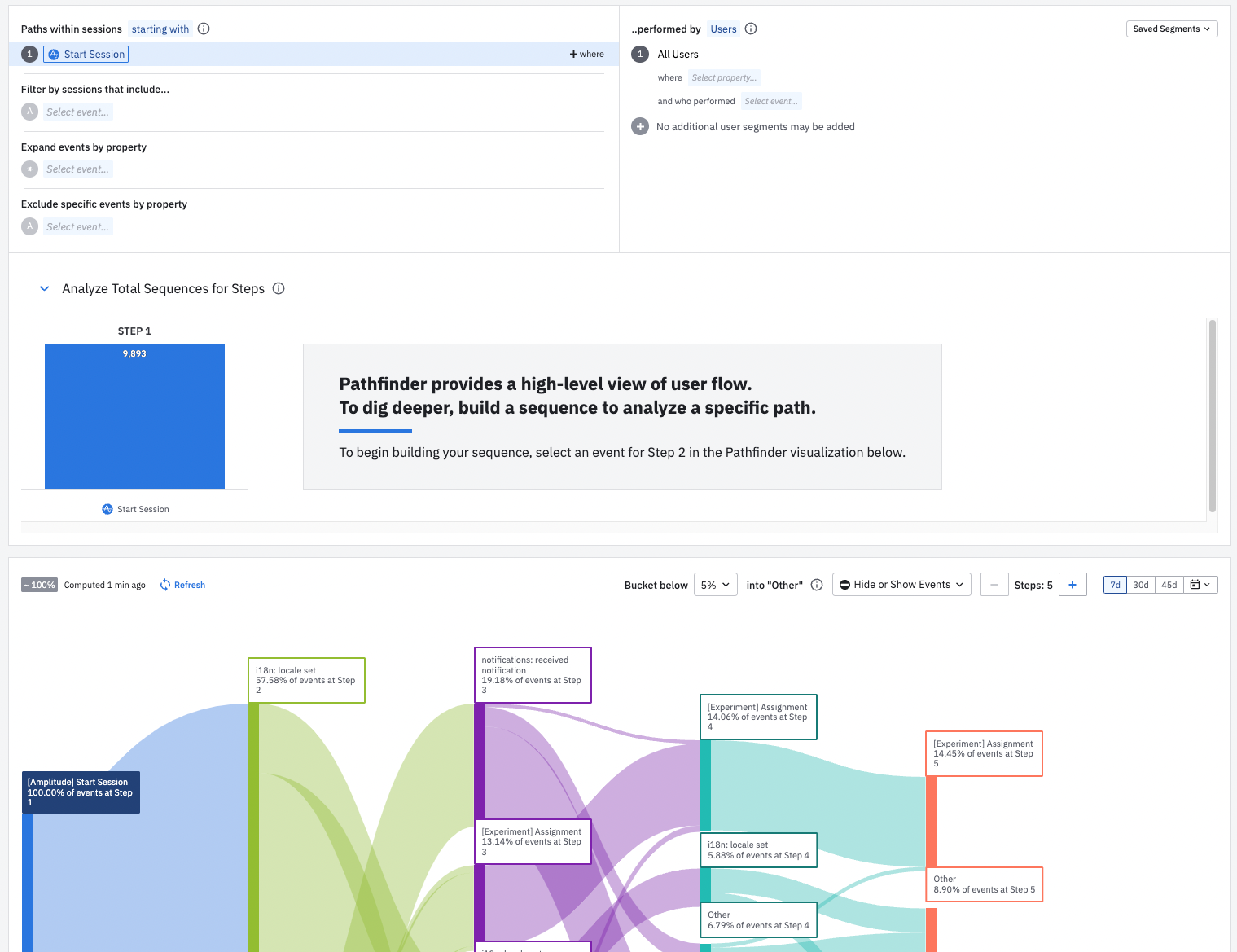Select the 7d date range
Image resolution: width=1237 pixels, height=952 pixels.
[x=1115, y=585]
